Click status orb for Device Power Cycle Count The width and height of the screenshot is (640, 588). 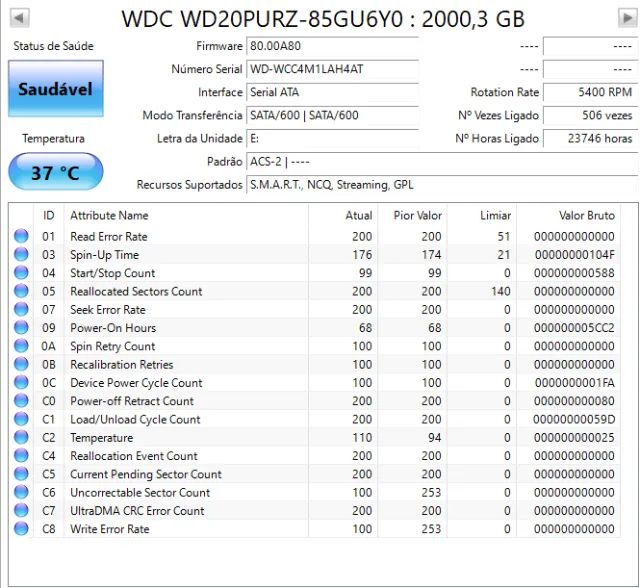21,382
